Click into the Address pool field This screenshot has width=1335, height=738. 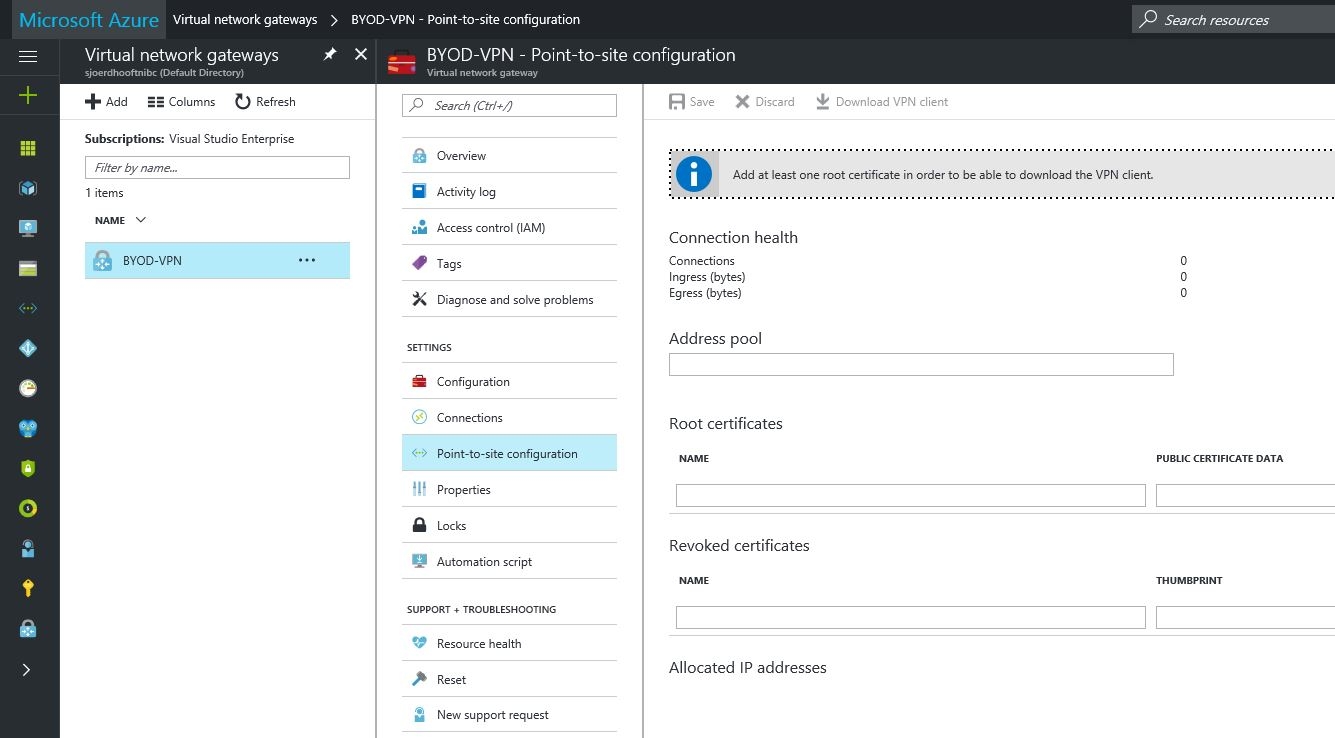[921, 364]
